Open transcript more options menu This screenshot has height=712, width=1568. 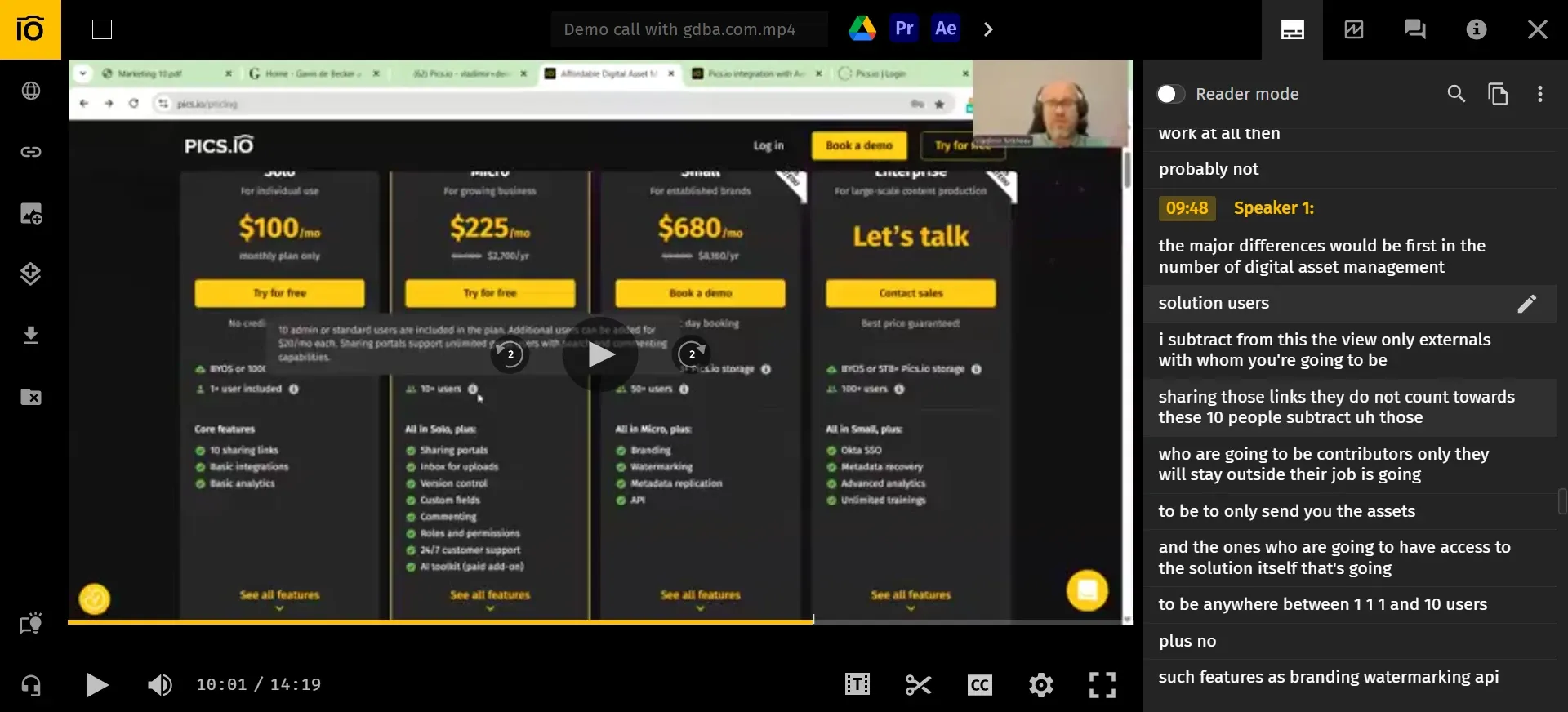pos(1540,94)
